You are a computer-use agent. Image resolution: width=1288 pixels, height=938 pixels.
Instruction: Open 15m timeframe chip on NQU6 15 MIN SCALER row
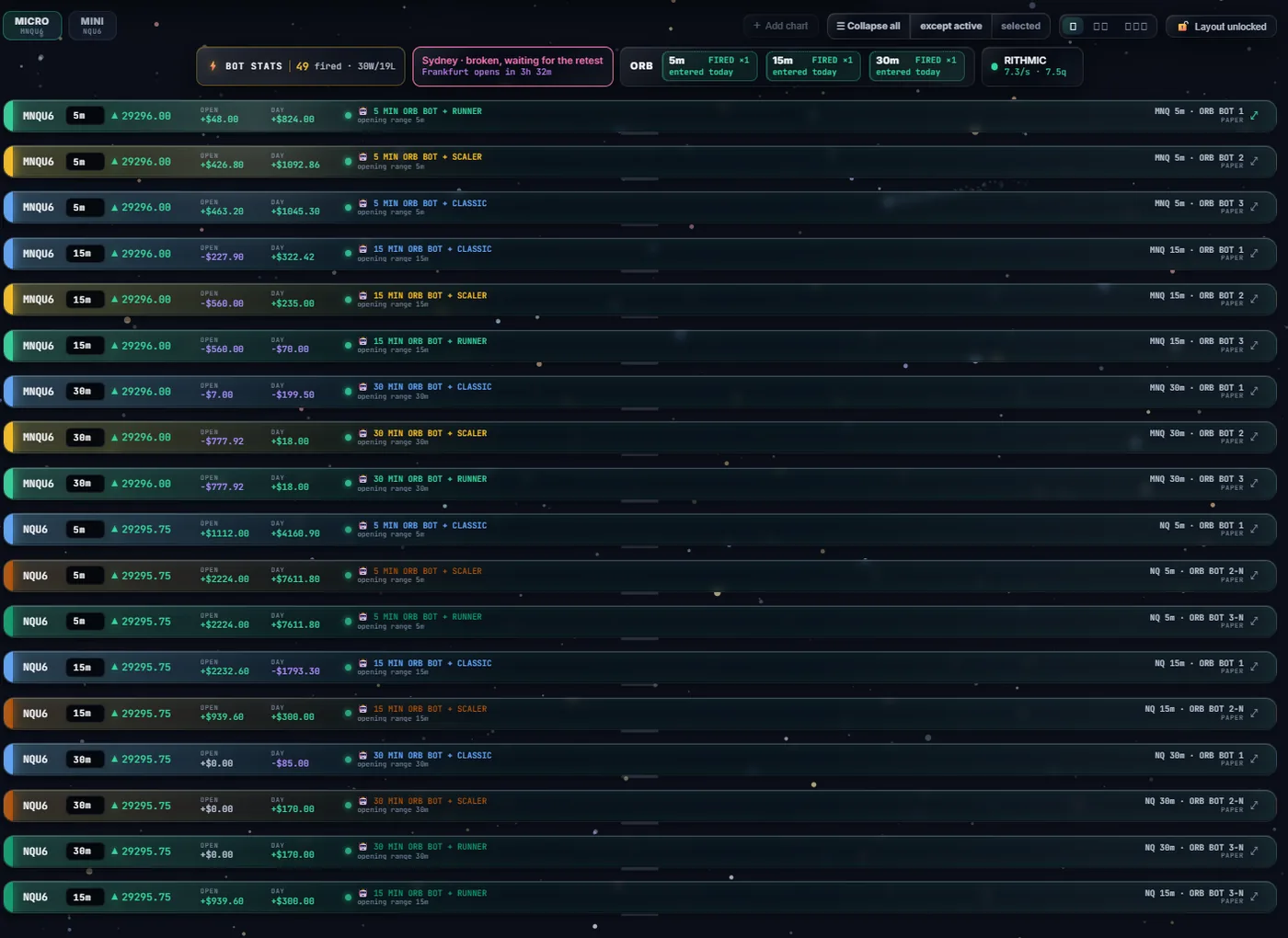click(x=85, y=714)
